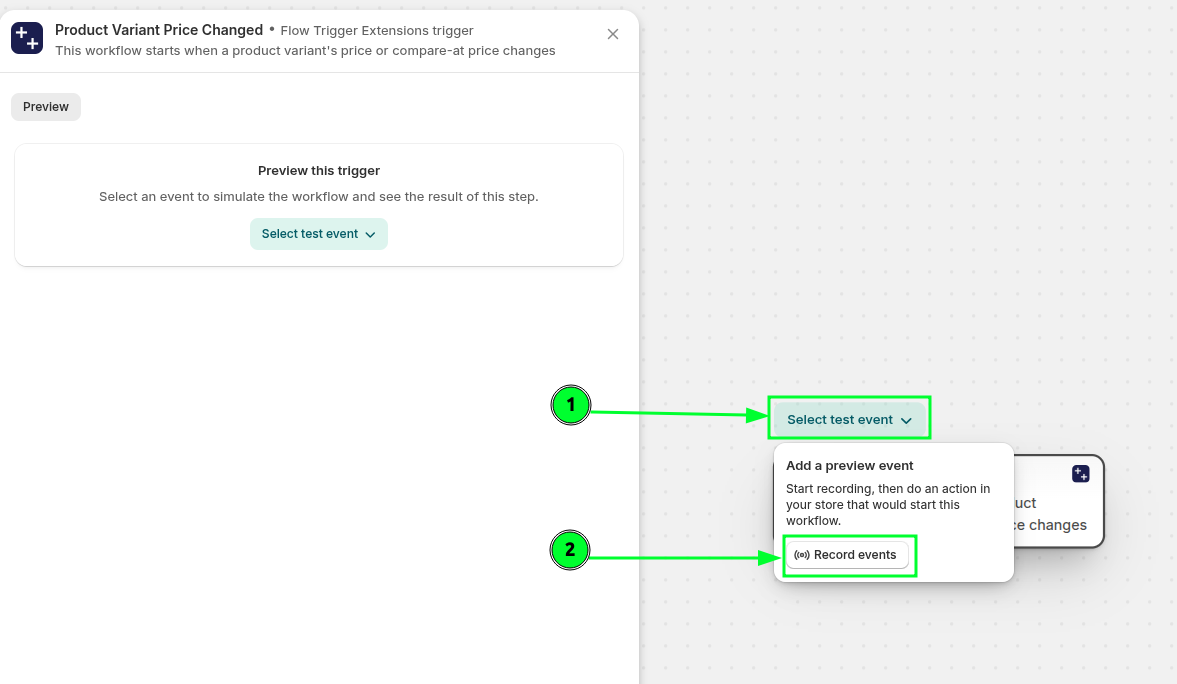Screen dimensions: 1177x684
Task: Click the broadcast icon inside Record events
Action: tap(801, 555)
